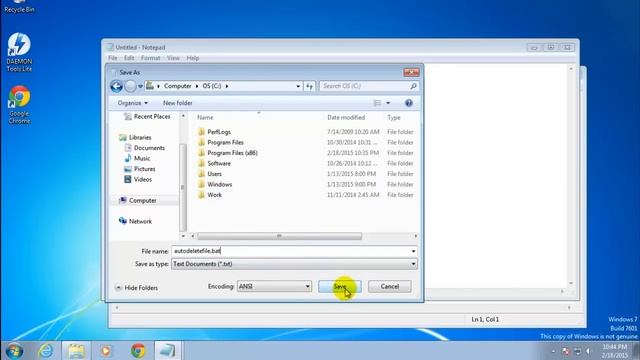This screenshot has width=640, height=360.
Task: Open the Save as type dropdown
Action: click(294, 264)
